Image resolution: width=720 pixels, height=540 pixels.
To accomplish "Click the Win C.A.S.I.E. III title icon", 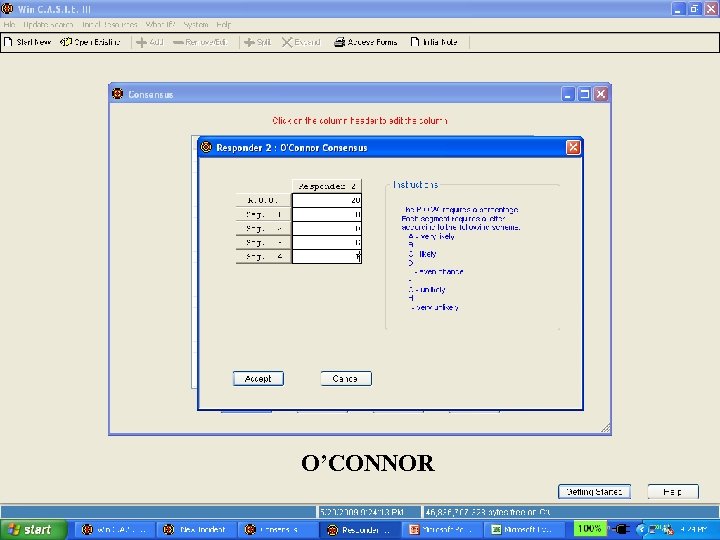I will 7,8.
